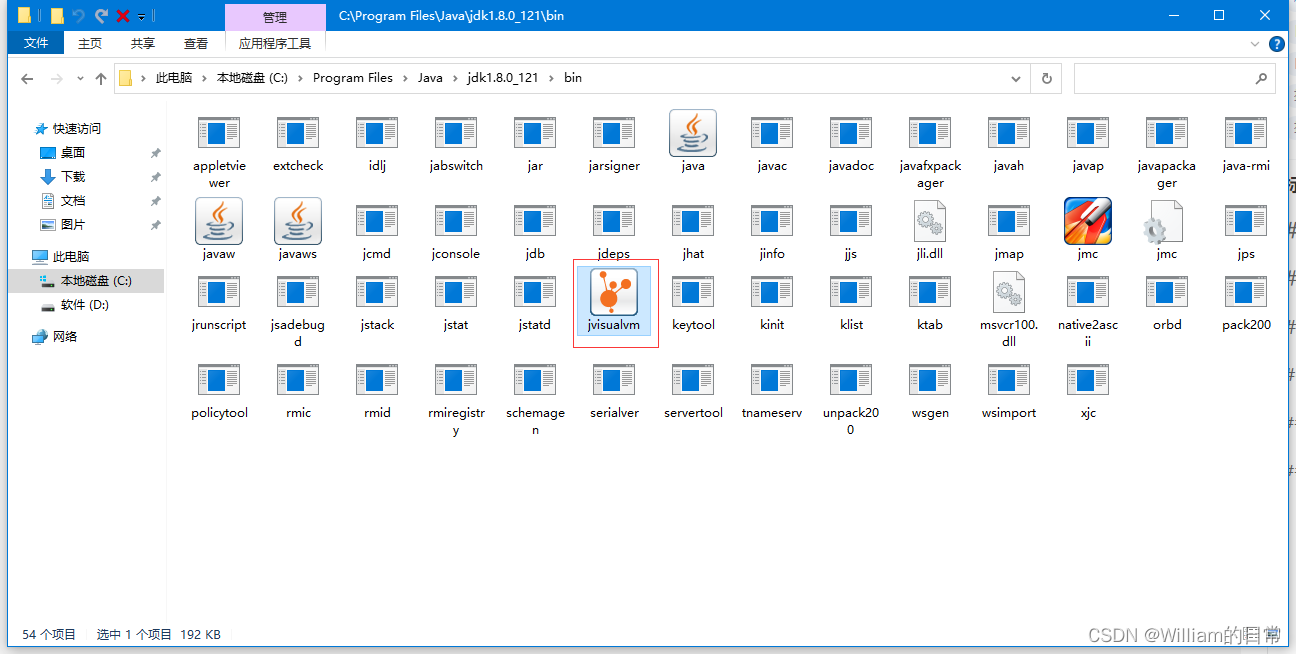
Task: Click Program Files in the address breadcrumb
Action: coord(353,78)
